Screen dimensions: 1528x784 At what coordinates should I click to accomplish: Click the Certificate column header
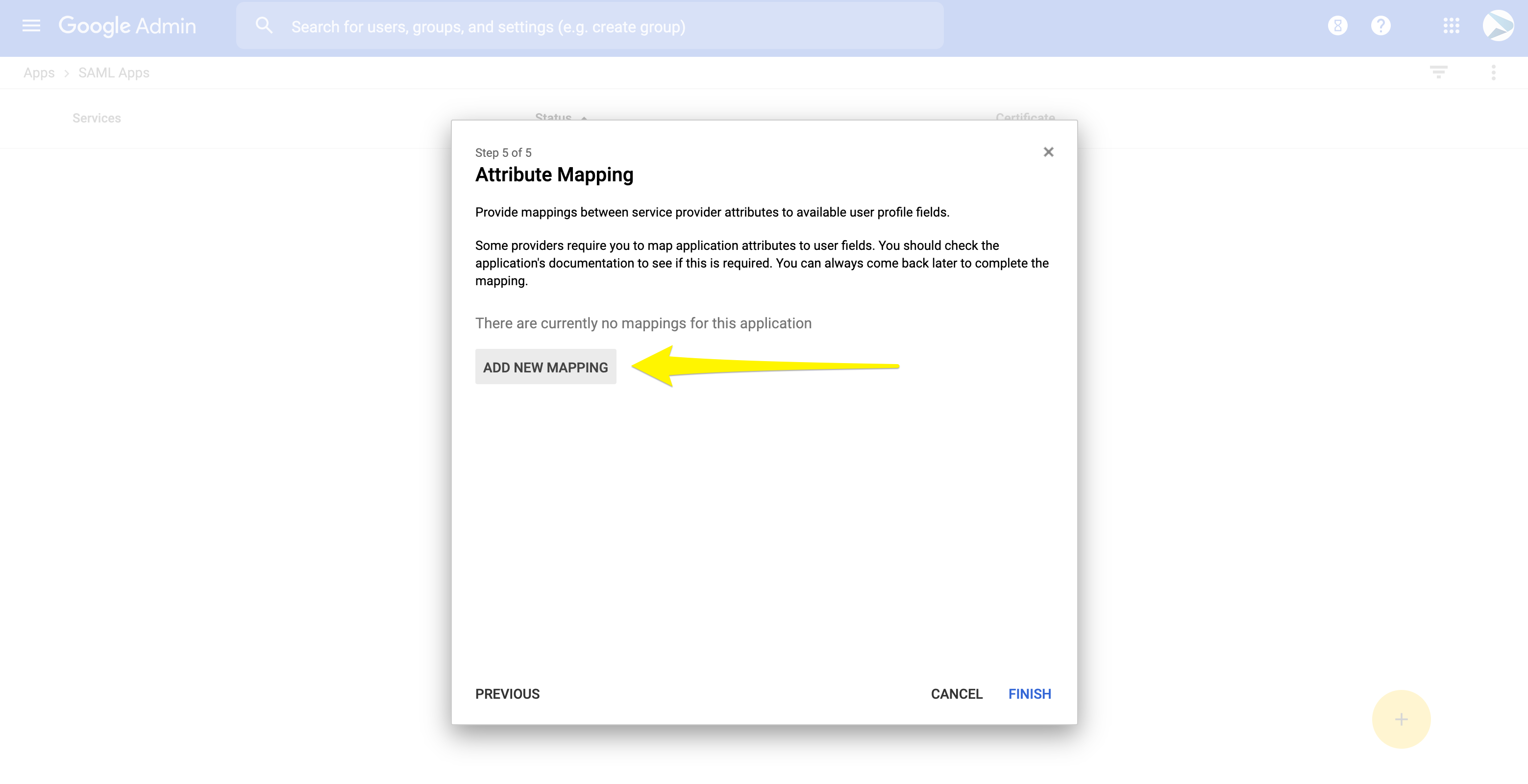[1025, 116]
